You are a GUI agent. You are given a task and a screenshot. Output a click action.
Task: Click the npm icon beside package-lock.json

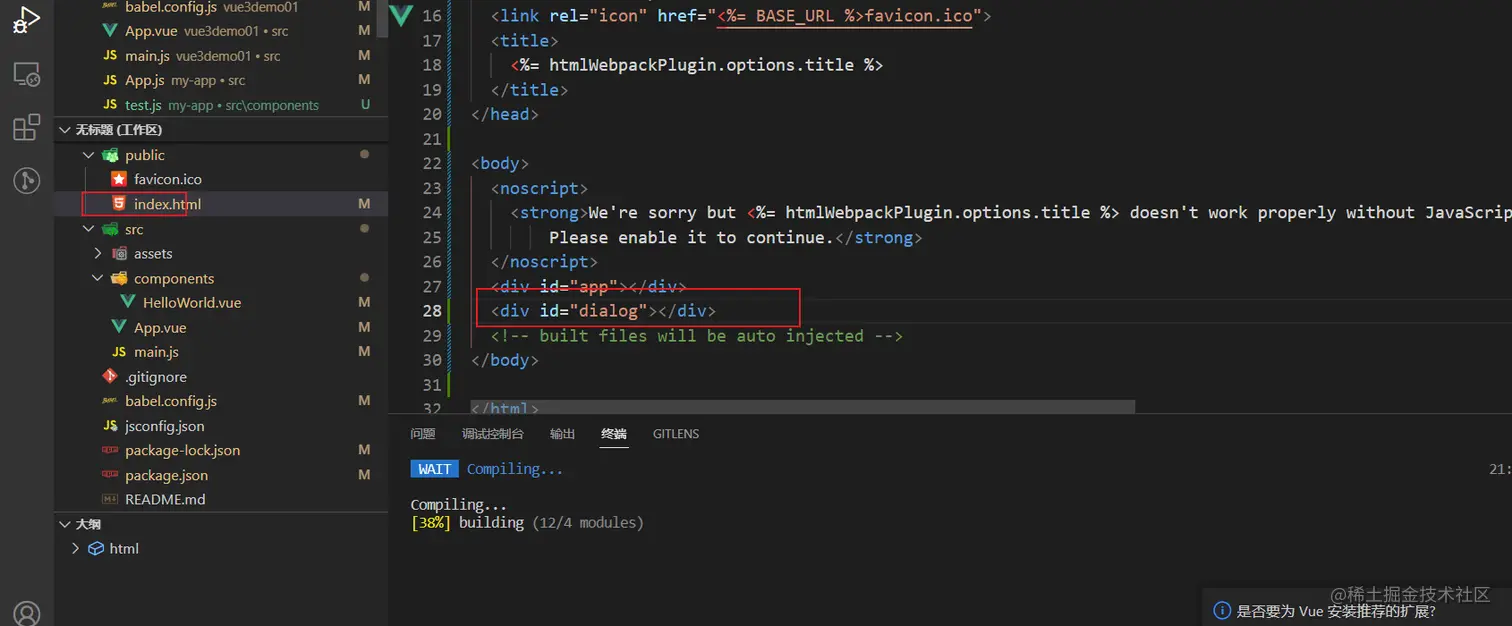[110, 450]
